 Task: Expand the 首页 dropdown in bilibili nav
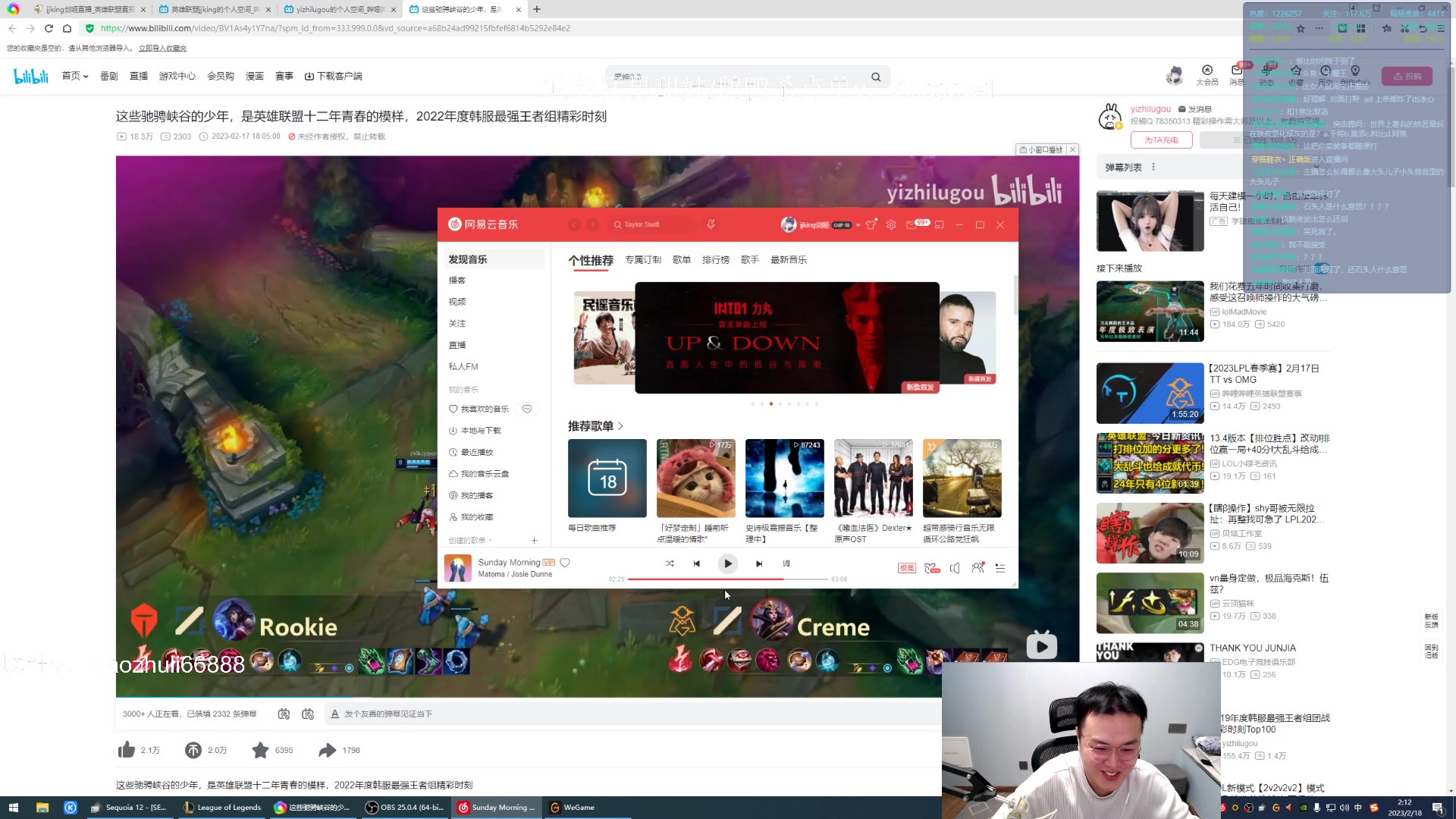pos(86,77)
